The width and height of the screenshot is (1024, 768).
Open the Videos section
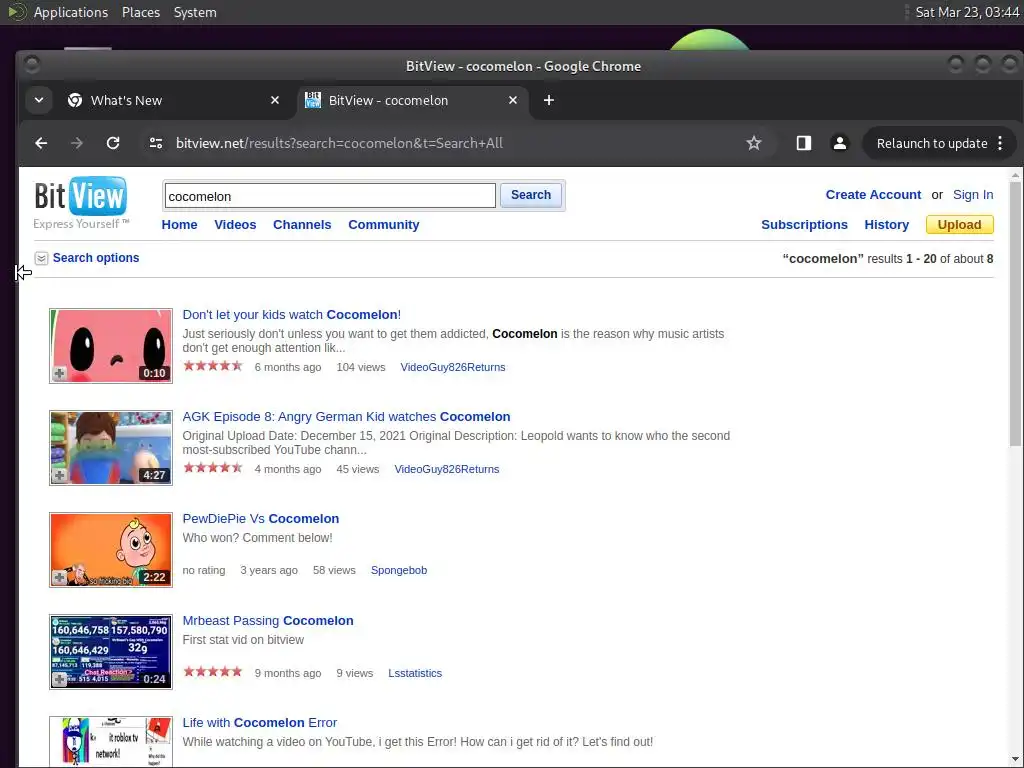point(235,225)
